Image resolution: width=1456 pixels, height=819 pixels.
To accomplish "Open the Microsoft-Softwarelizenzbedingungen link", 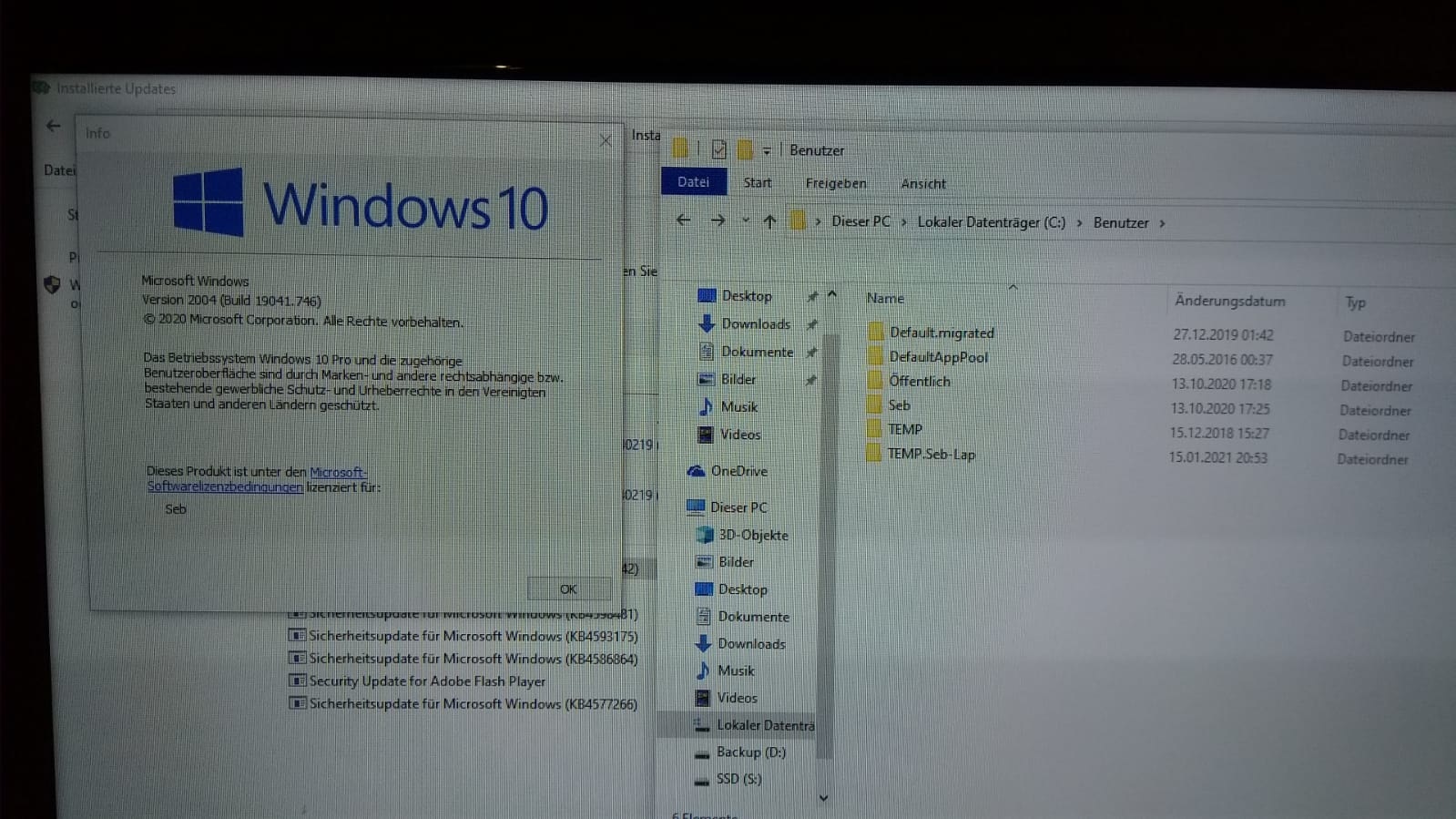I will pyautogui.click(x=257, y=479).
